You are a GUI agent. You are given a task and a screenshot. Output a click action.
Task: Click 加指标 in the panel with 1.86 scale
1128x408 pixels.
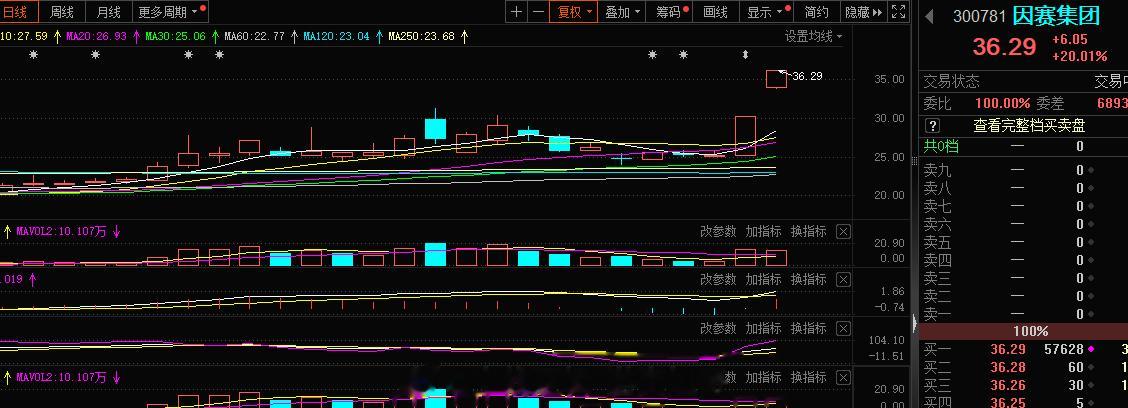(763, 279)
